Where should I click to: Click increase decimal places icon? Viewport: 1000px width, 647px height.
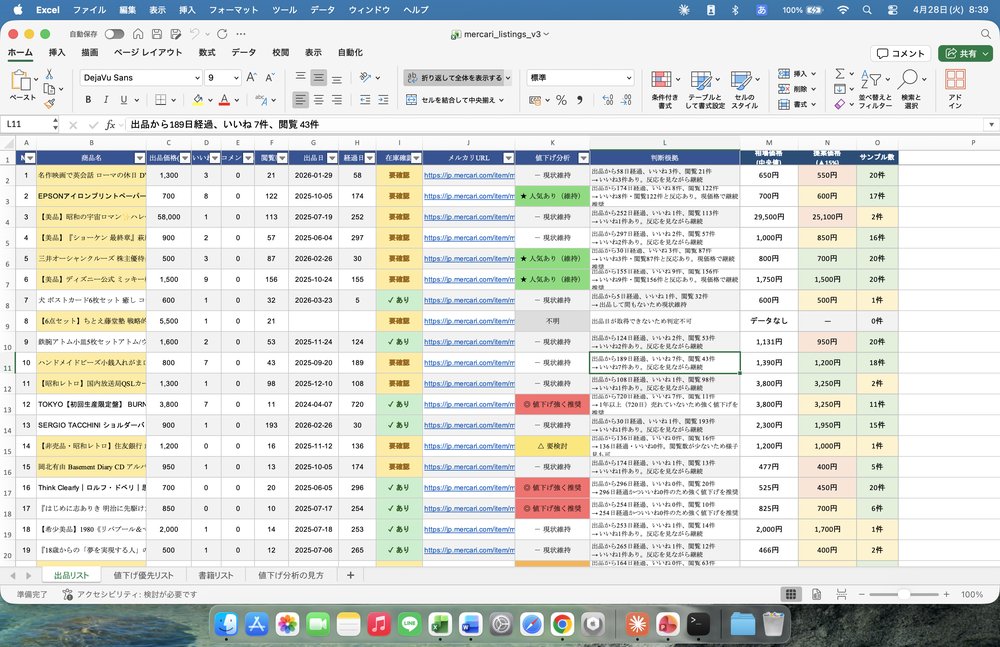608,100
